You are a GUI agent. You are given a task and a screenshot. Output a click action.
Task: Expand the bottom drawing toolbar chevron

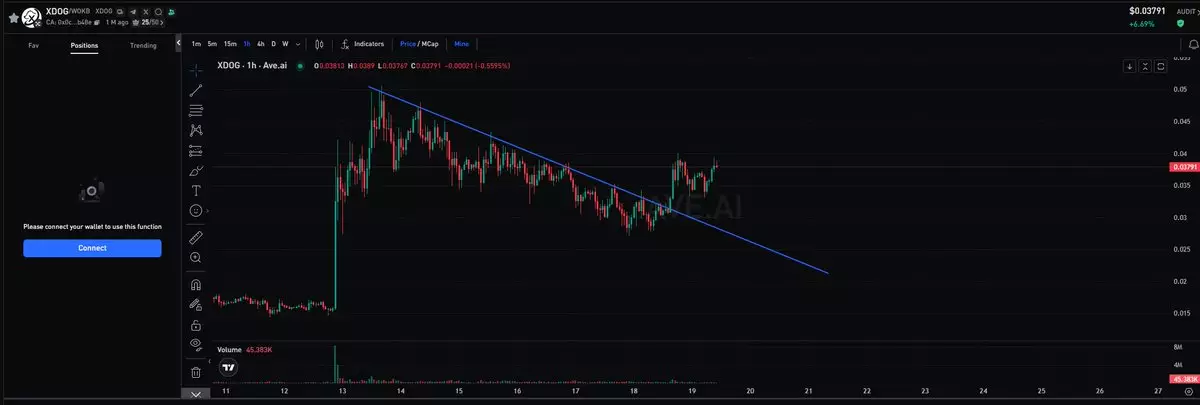click(196, 395)
